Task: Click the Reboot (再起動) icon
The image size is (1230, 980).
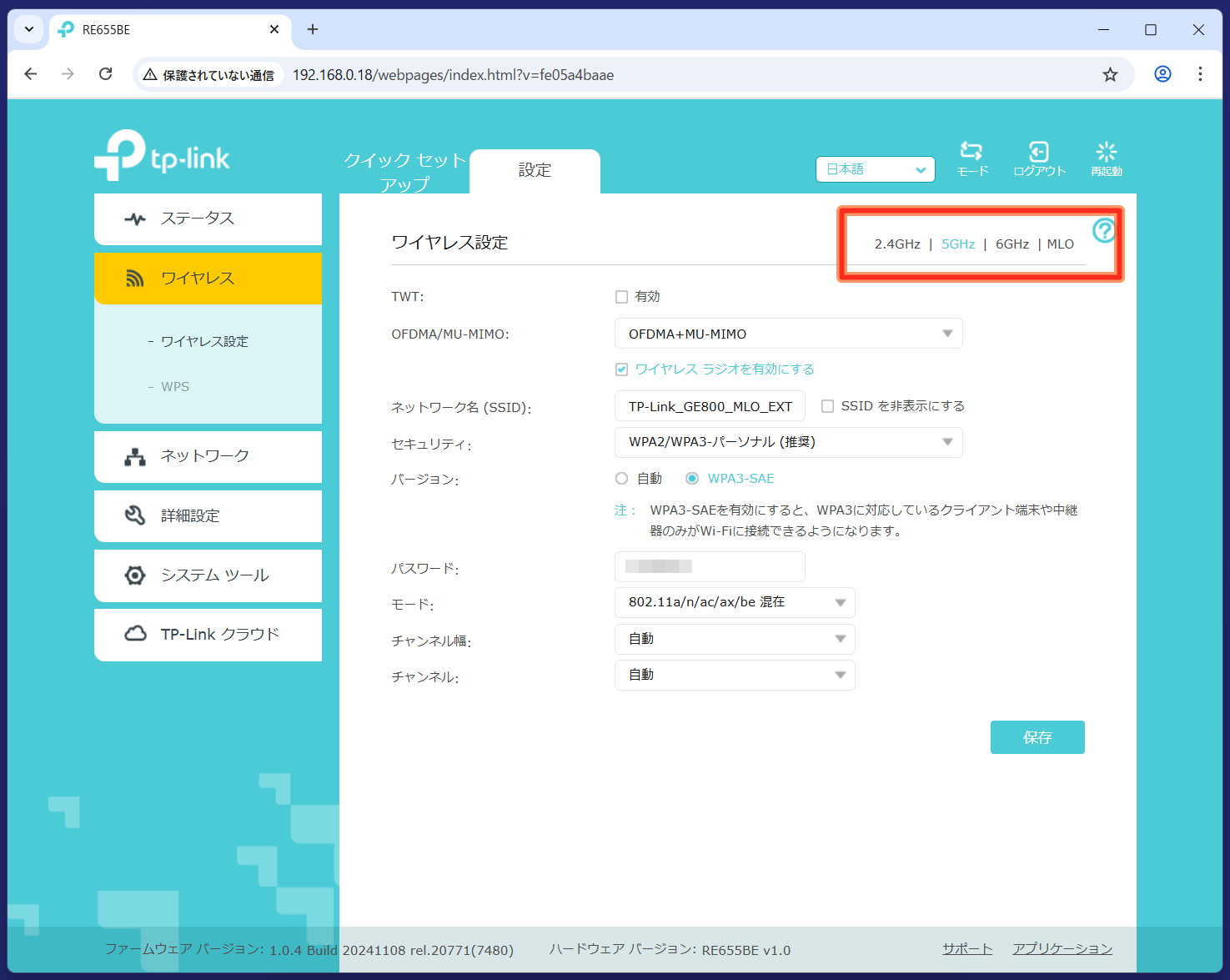Action: coord(1107,151)
